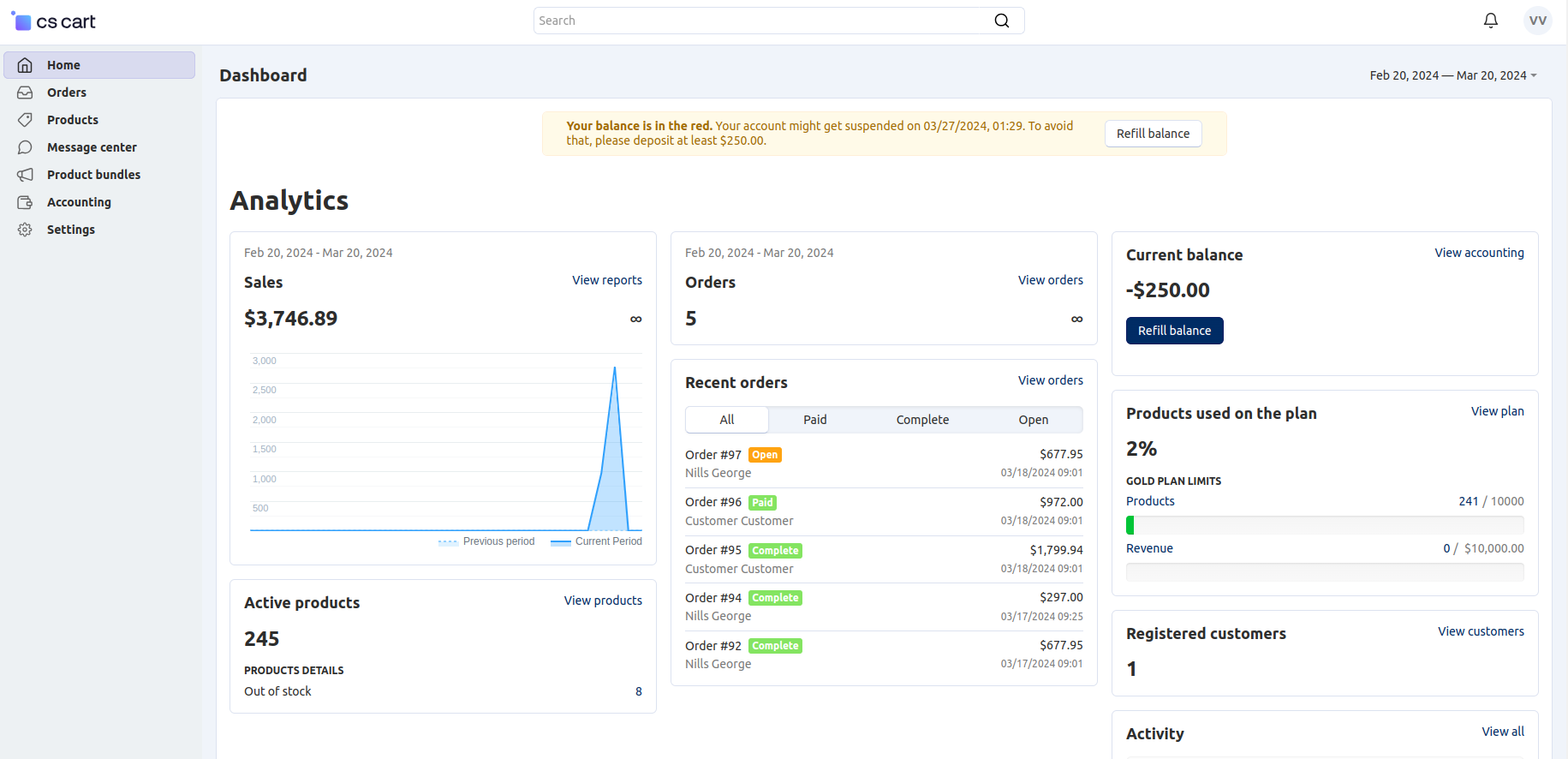This screenshot has height=759, width=1568.
Task: Select the All tab in Recent orders
Action: tap(727, 420)
